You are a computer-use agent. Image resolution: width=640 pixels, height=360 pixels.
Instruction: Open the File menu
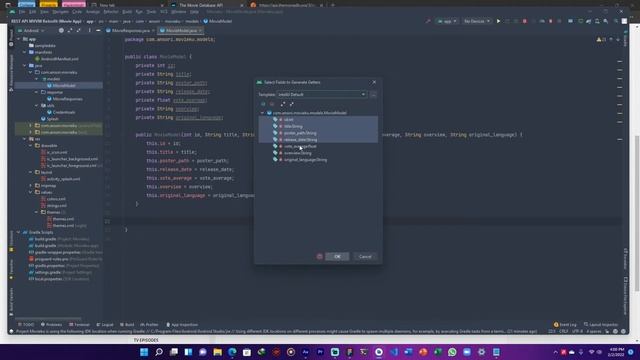coord(21,12)
